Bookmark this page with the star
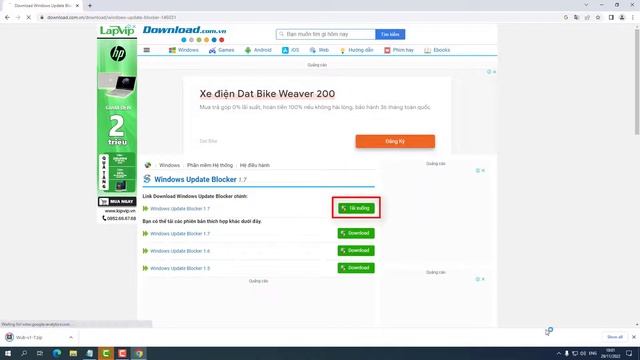640x360 pixels. pos(598,18)
